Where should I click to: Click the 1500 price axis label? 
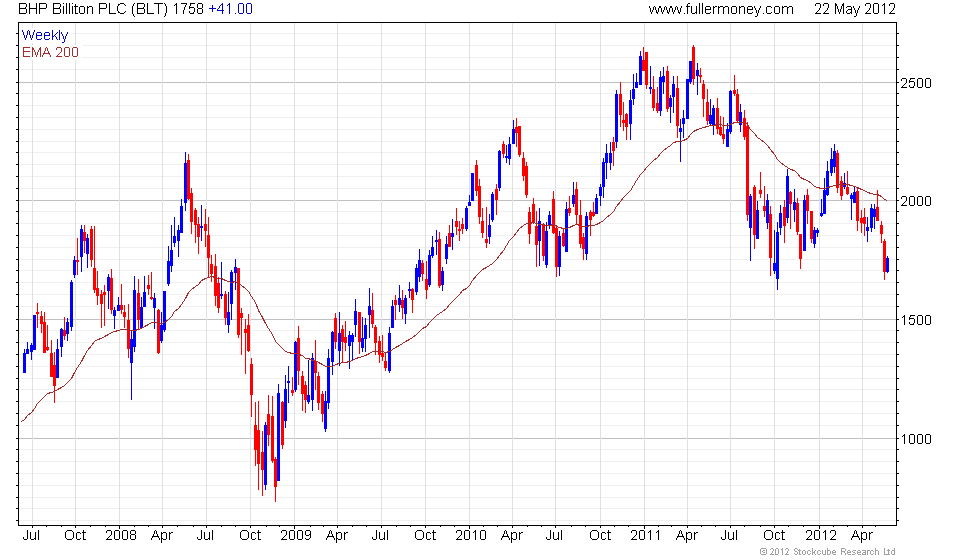pos(915,320)
